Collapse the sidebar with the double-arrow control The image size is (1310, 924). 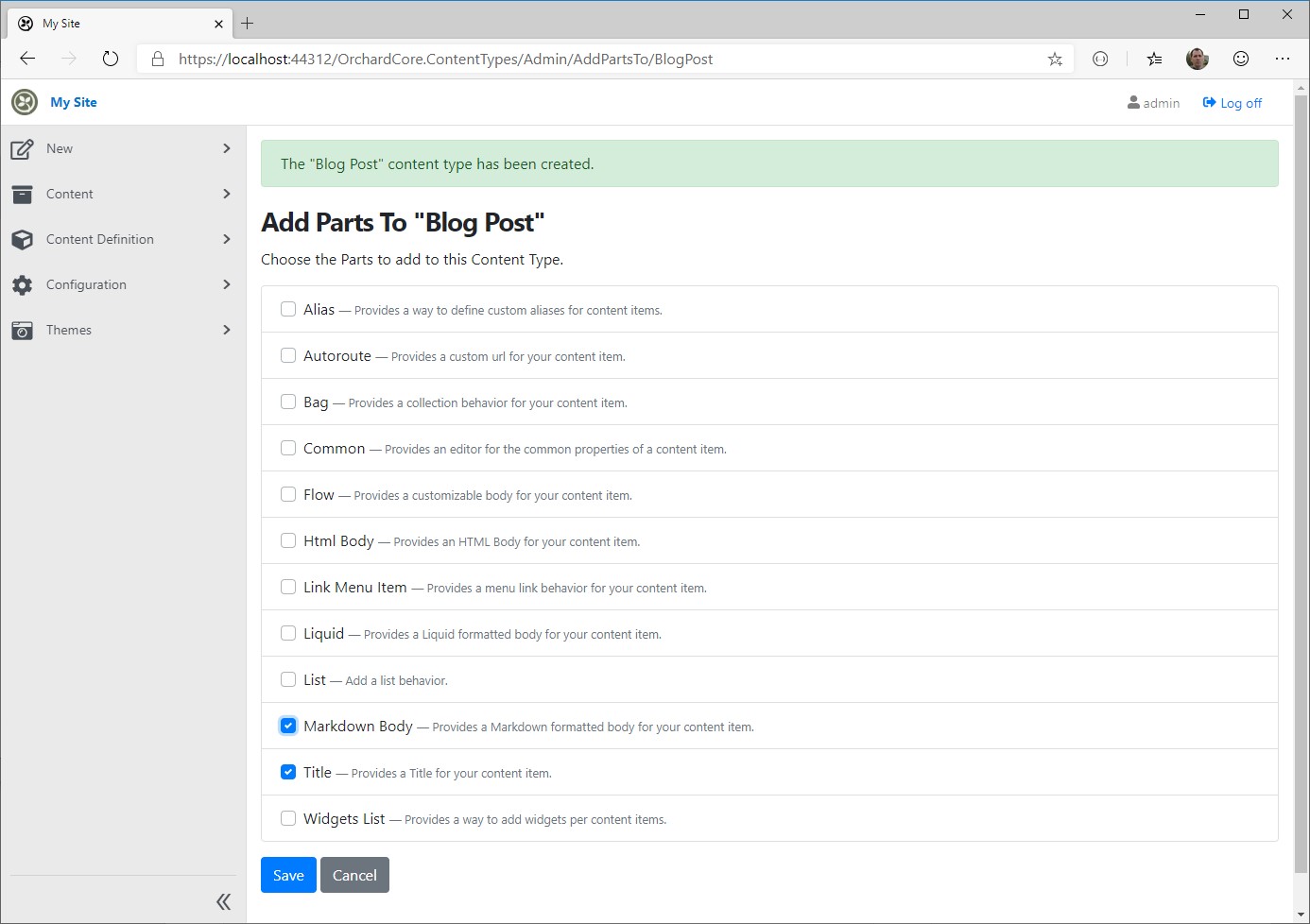(224, 901)
